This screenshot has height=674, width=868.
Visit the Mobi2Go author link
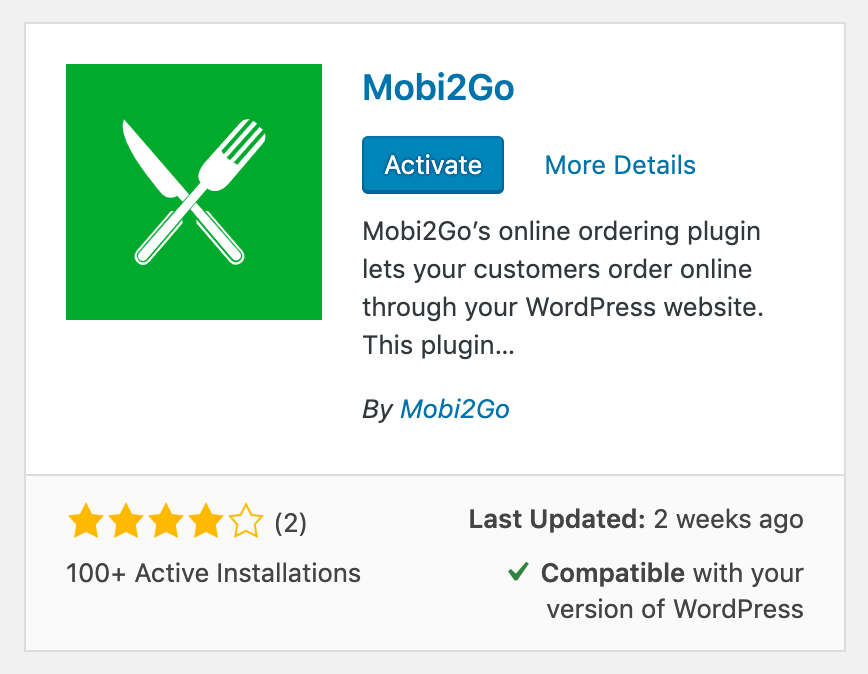(454, 409)
